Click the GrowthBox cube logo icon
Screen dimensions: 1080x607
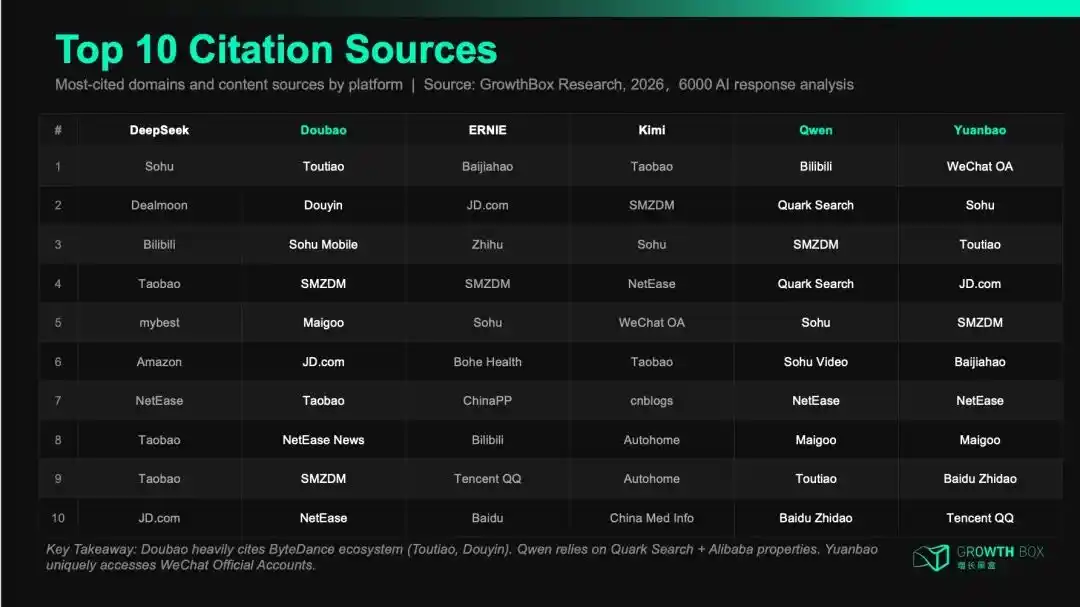tap(931, 557)
